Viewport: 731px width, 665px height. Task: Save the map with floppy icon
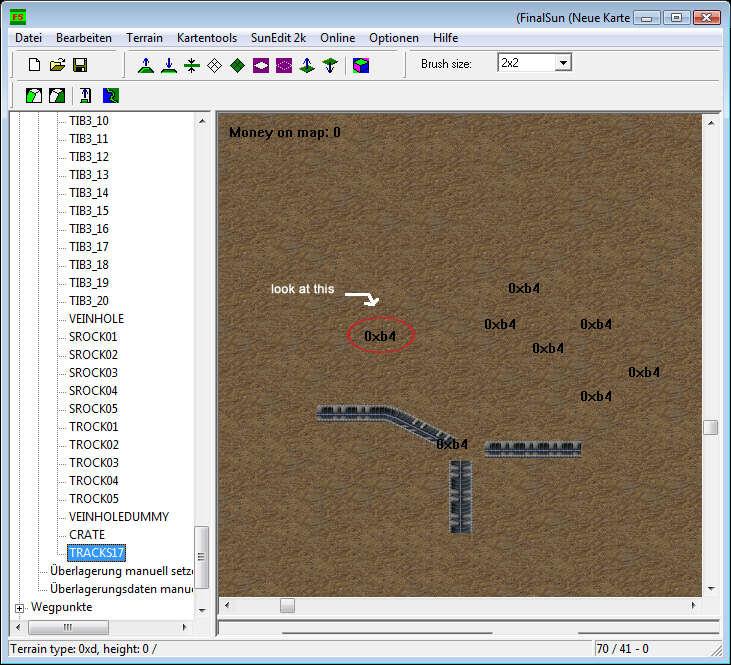pyautogui.click(x=80, y=65)
